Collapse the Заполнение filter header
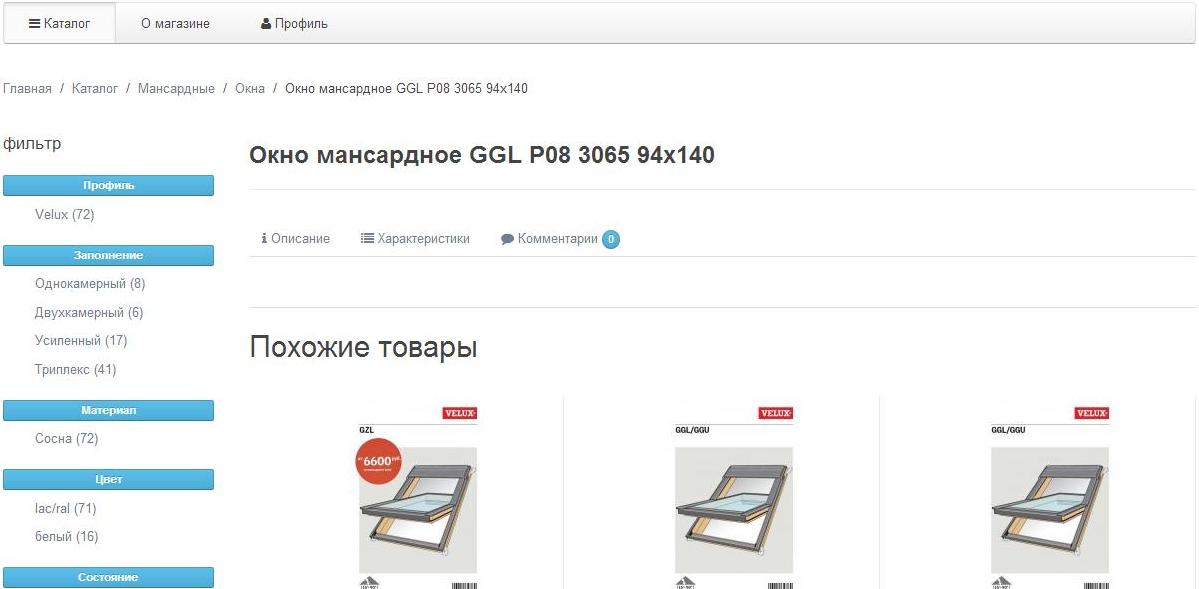Image resolution: width=1199 pixels, height=589 pixels. [x=109, y=255]
